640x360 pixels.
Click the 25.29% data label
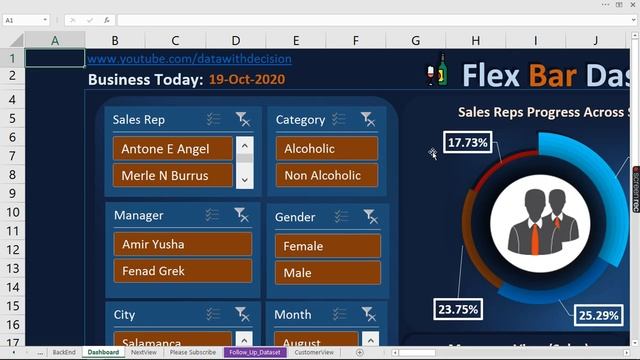(x=598, y=315)
